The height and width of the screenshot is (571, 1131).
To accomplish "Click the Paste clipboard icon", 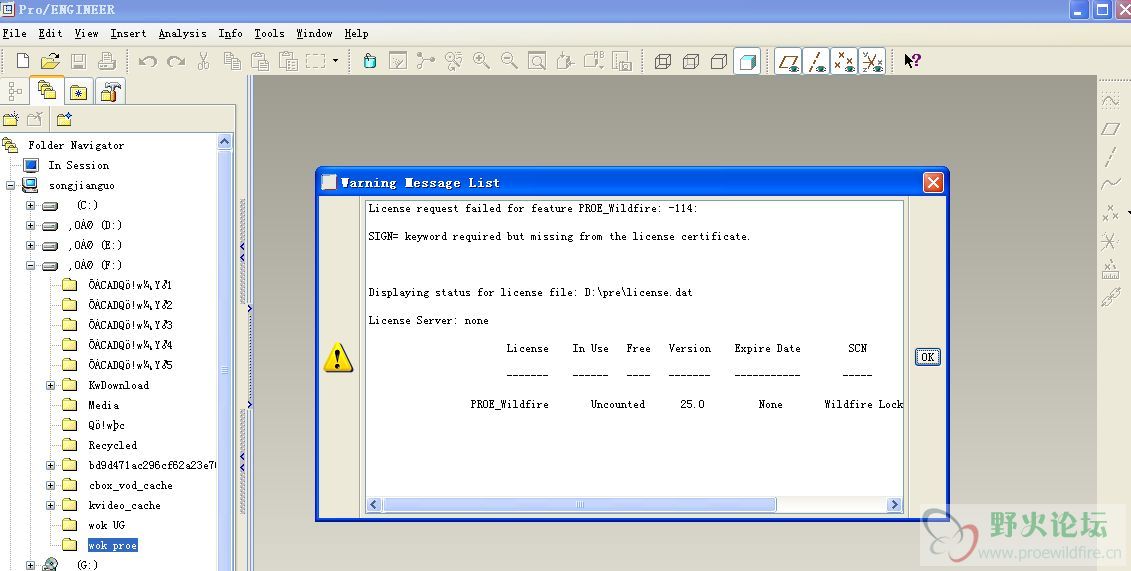I will (x=260, y=61).
